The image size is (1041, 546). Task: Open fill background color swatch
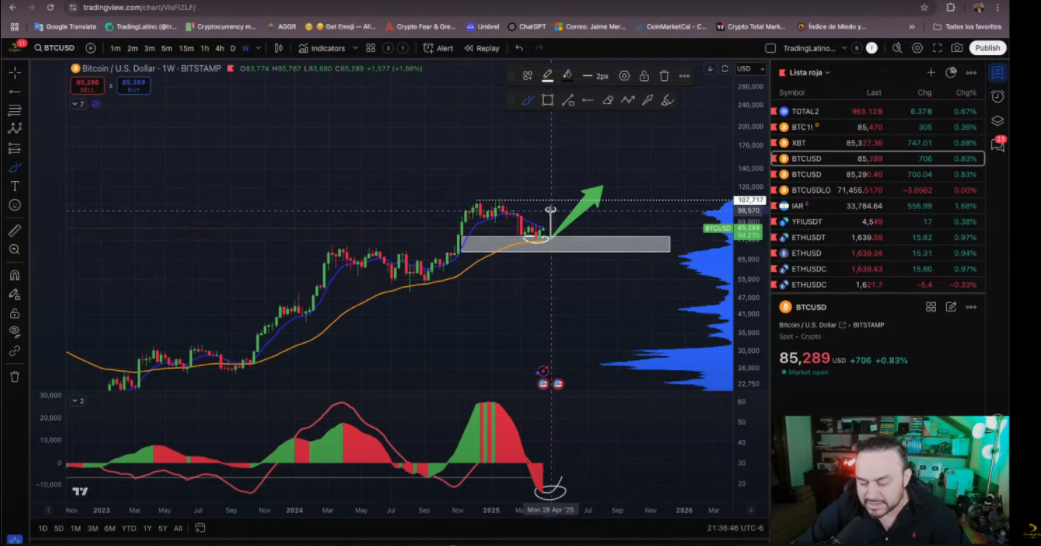(x=568, y=76)
